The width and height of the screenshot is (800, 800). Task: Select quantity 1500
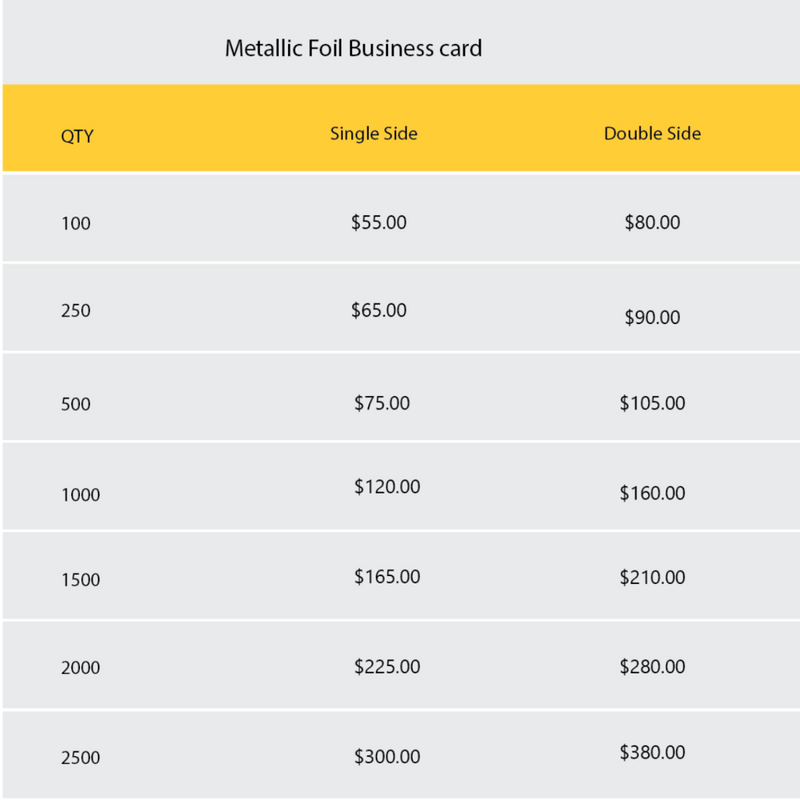[x=81, y=580]
